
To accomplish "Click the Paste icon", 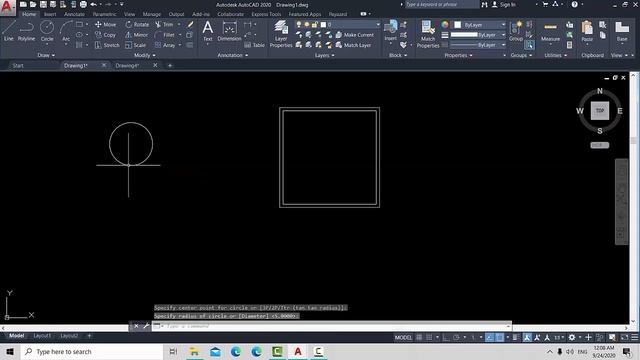I will 587,31.
